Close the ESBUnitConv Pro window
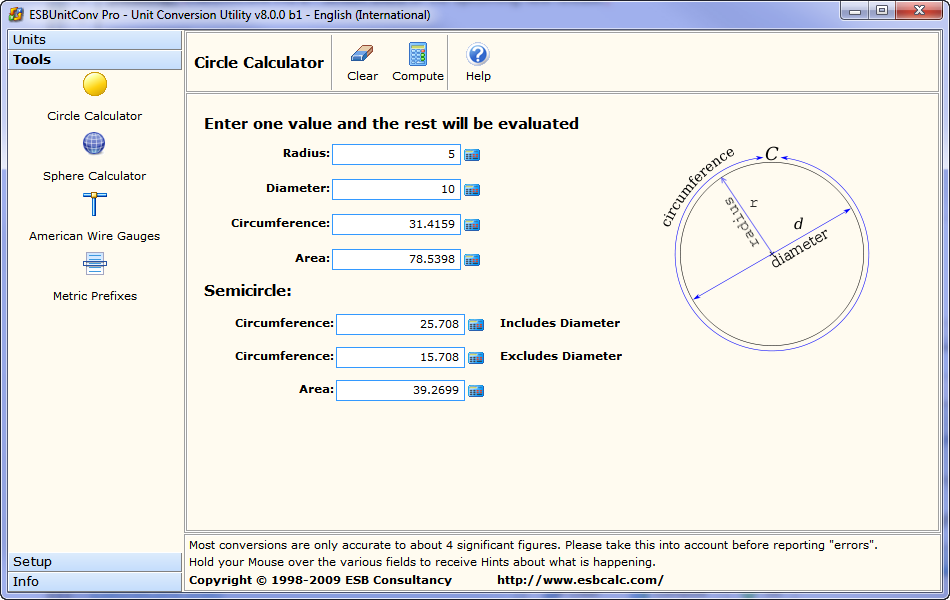Screen dimensions: 950x600 [x=919, y=11]
